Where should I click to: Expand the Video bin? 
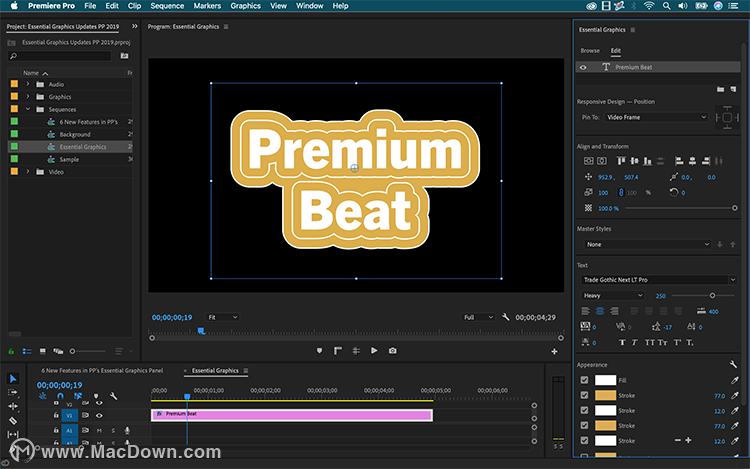click(x=27, y=172)
